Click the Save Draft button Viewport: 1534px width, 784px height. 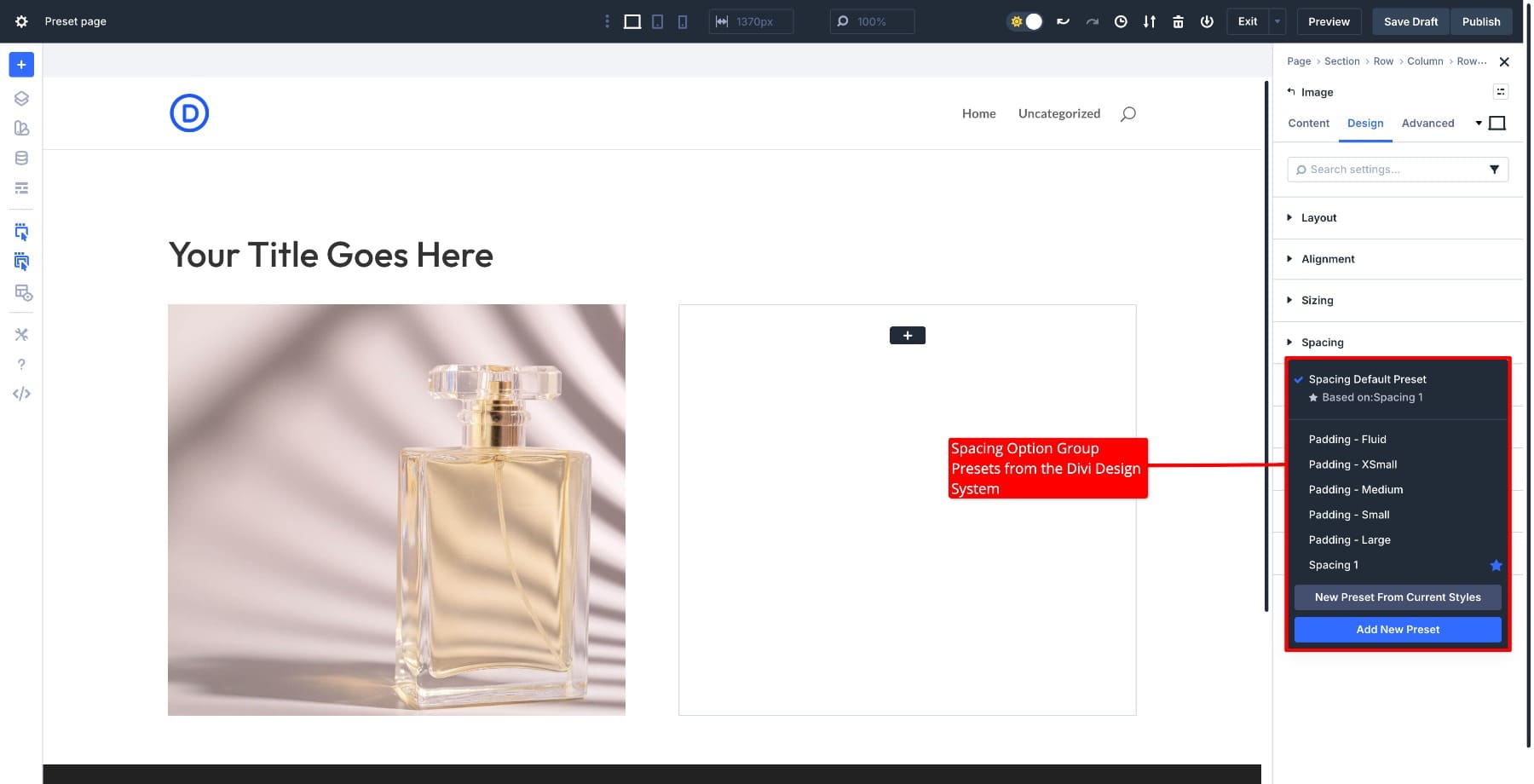pyautogui.click(x=1410, y=21)
